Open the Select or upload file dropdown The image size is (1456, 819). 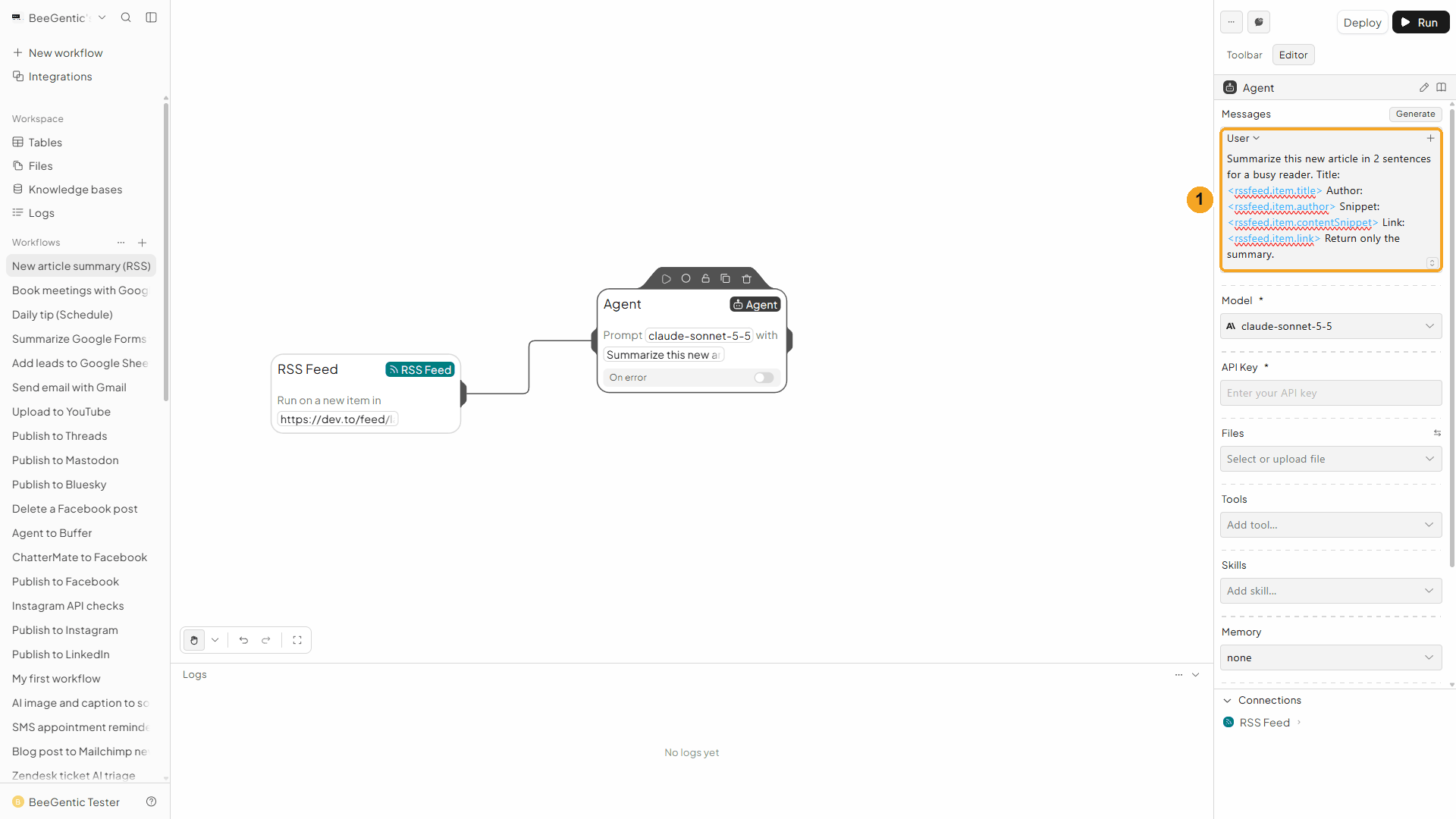pos(1331,459)
